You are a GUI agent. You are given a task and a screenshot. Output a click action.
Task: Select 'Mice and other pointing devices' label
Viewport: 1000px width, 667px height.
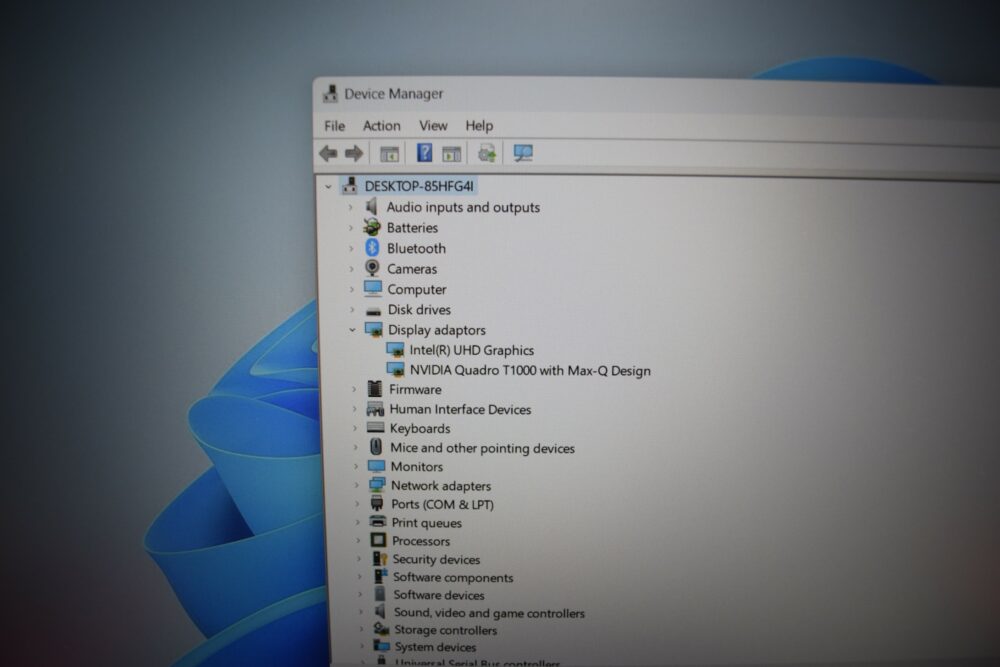click(482, 448)
